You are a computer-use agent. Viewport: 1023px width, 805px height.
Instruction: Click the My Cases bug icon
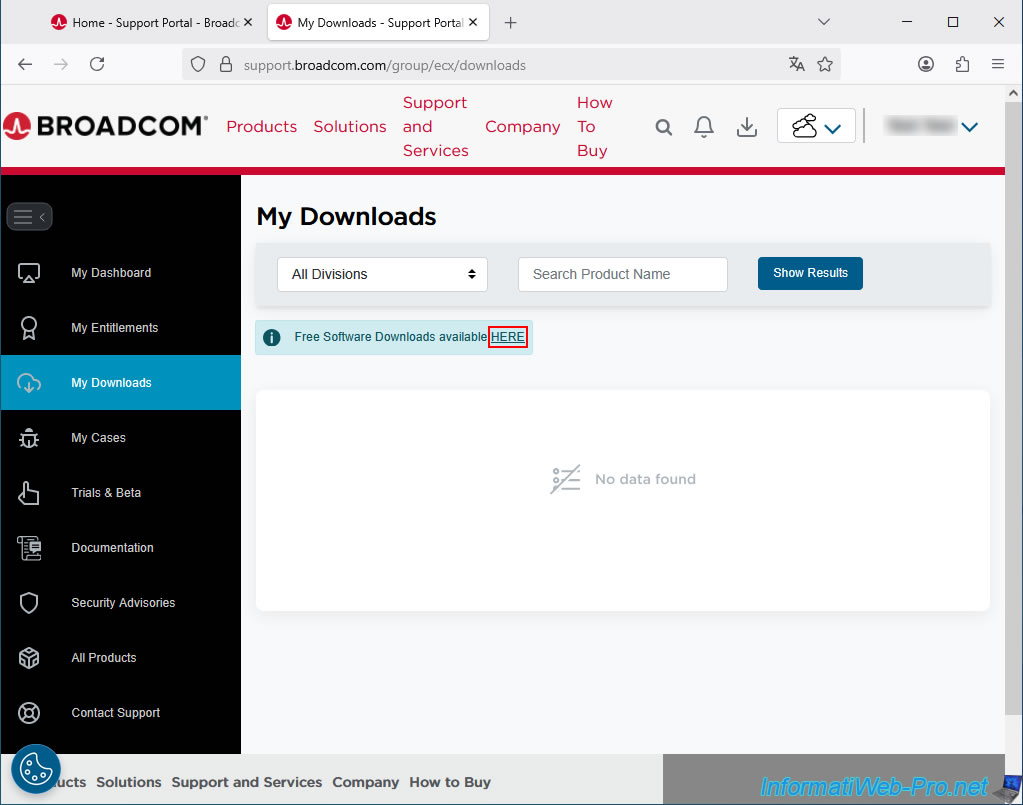(x=29, y=438)
